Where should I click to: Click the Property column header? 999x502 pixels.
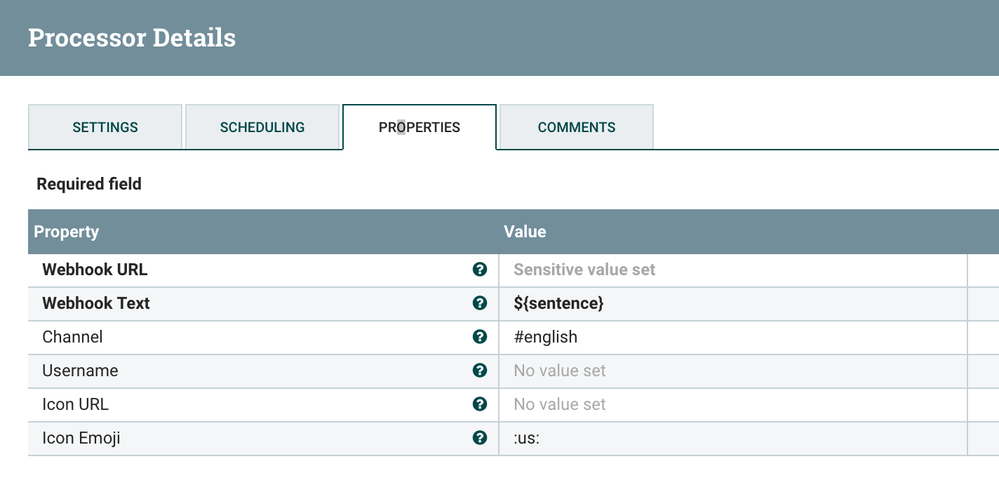coord(66,231)
